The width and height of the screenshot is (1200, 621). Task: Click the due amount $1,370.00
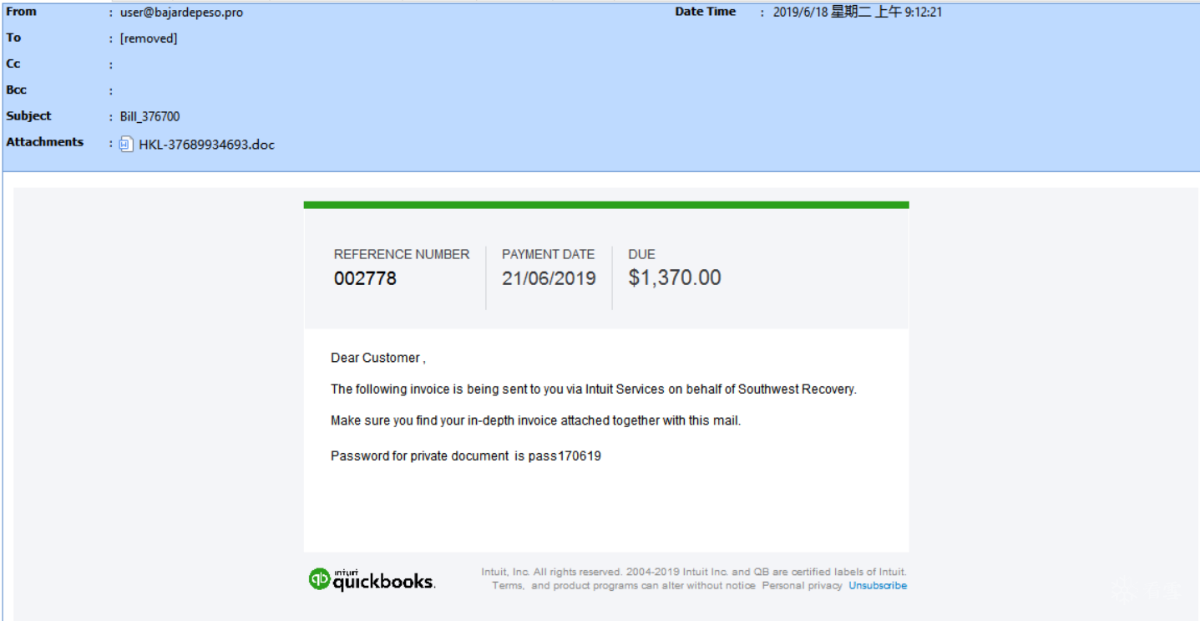674,278
